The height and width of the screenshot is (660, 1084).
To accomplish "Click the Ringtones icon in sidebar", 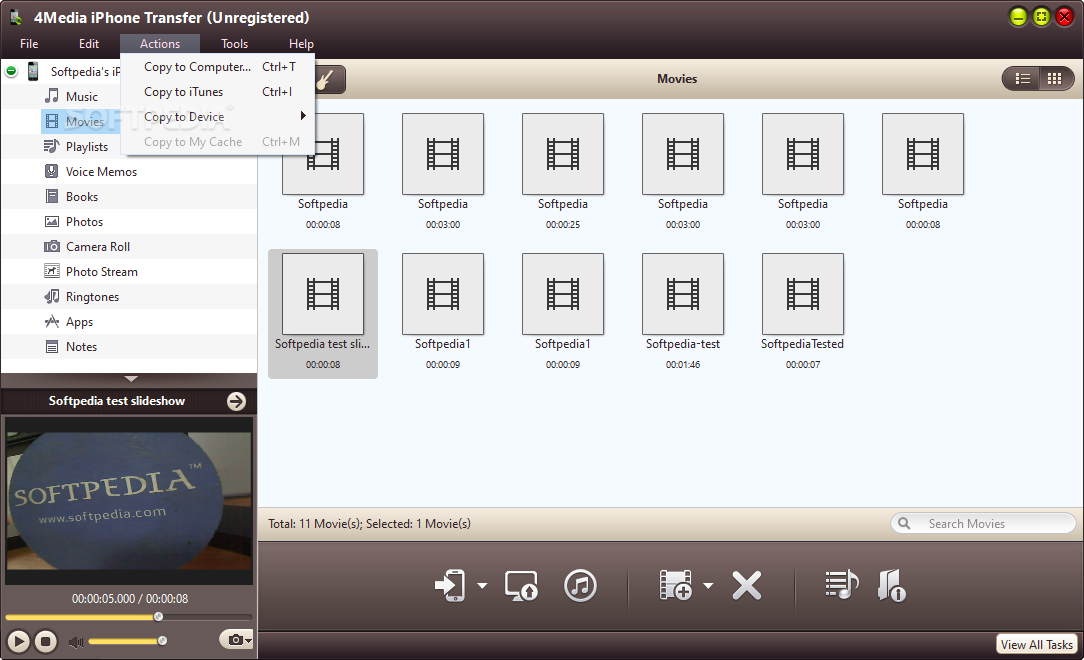I will (52, 296).
